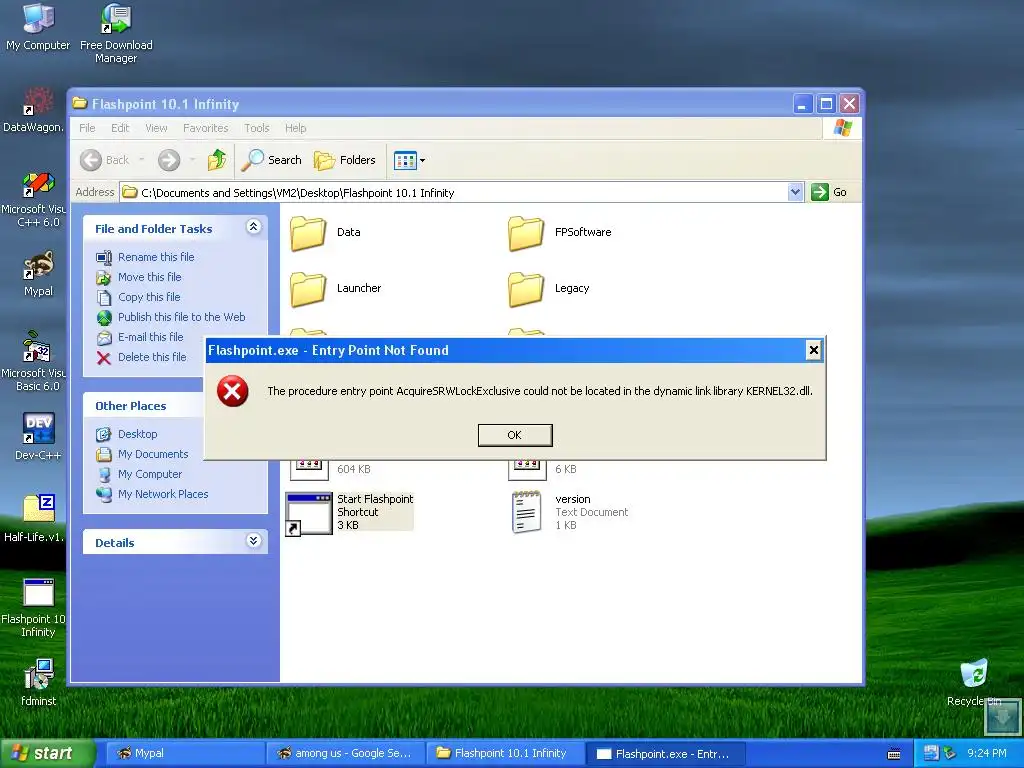This screenshot has width=1024, height=768.
Task: Open the File menu in Explorer
Action: click(x=87, y=128)
